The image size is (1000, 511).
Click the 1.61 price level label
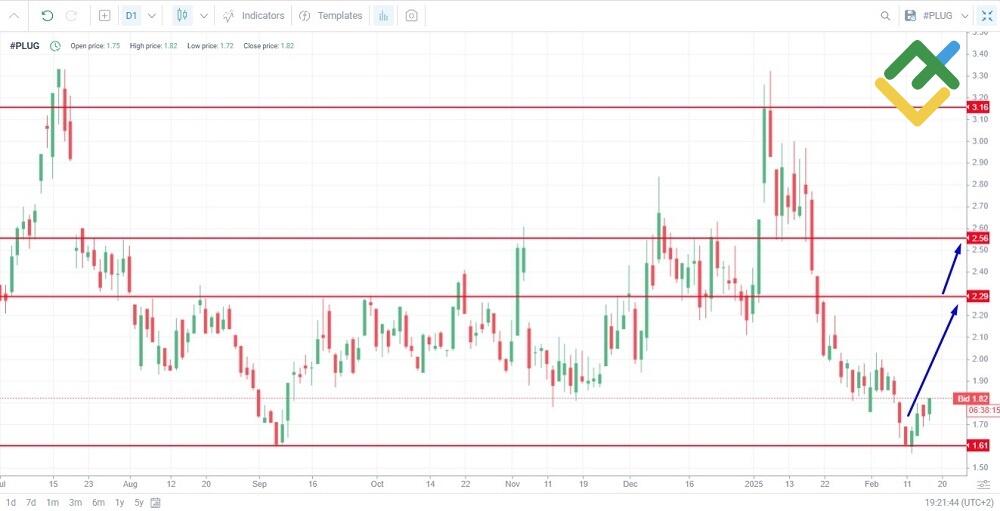(978, 445)
